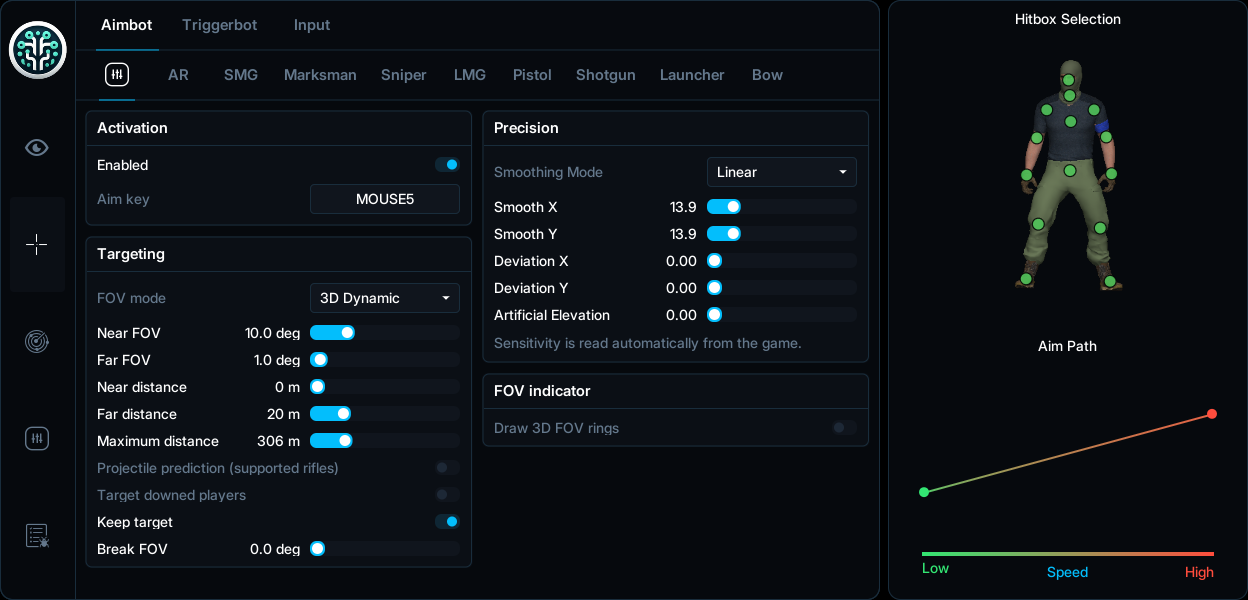Adjust the Smooth Y slider
The width and height of the screenshot is (1248, 600).
782,234
